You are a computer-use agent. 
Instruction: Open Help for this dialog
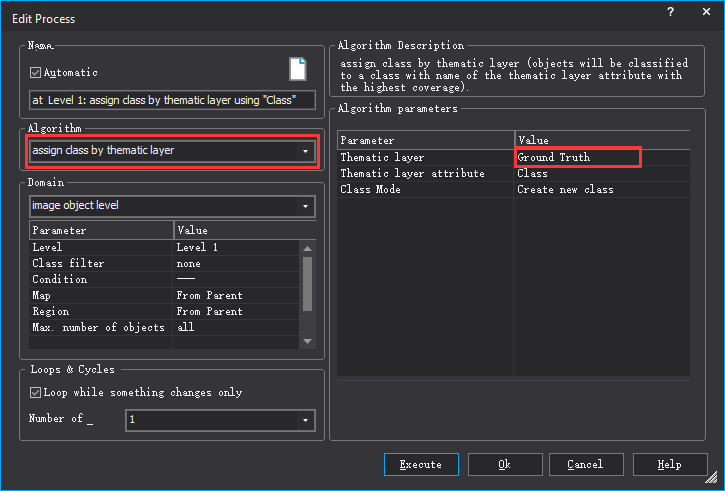[669, 465]
